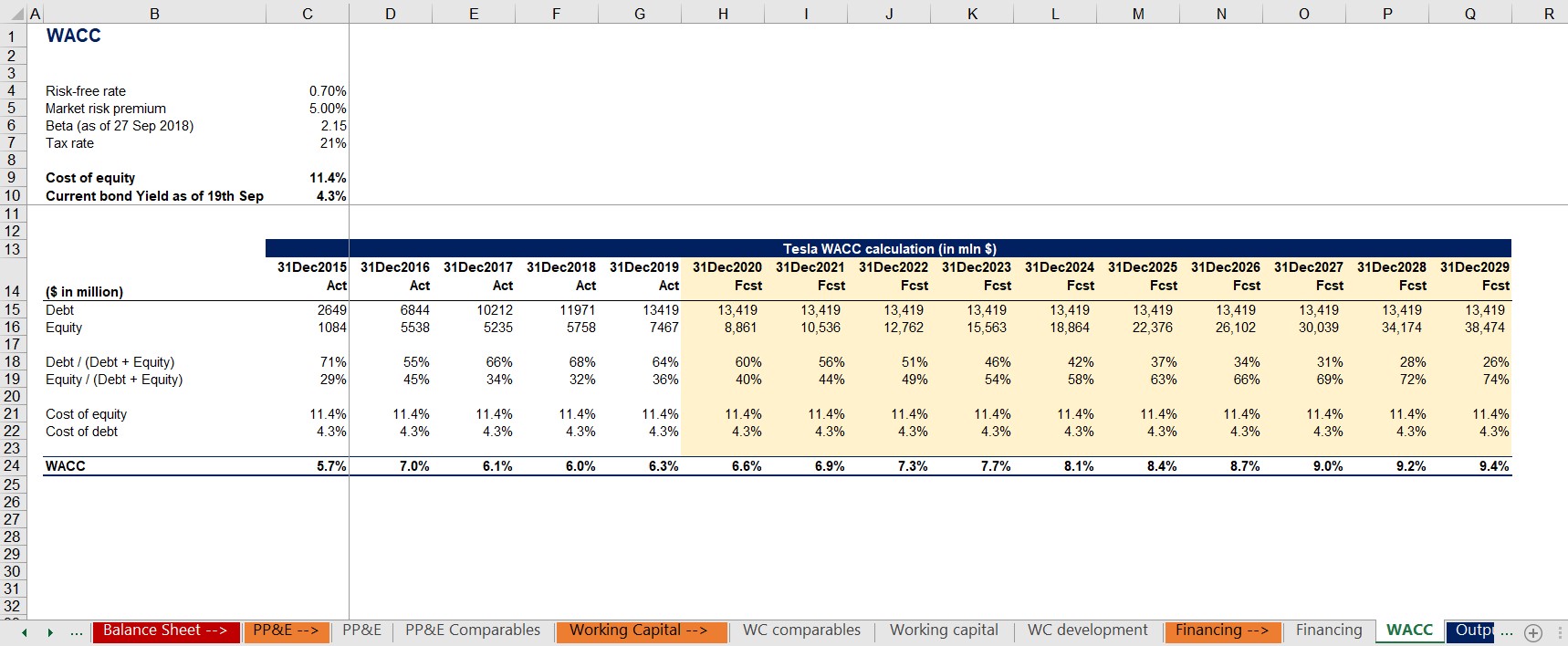Select 2024 Equity forecast 18,864
Viewport: 1568px width, 646px height.
[x=1069, y=328]
